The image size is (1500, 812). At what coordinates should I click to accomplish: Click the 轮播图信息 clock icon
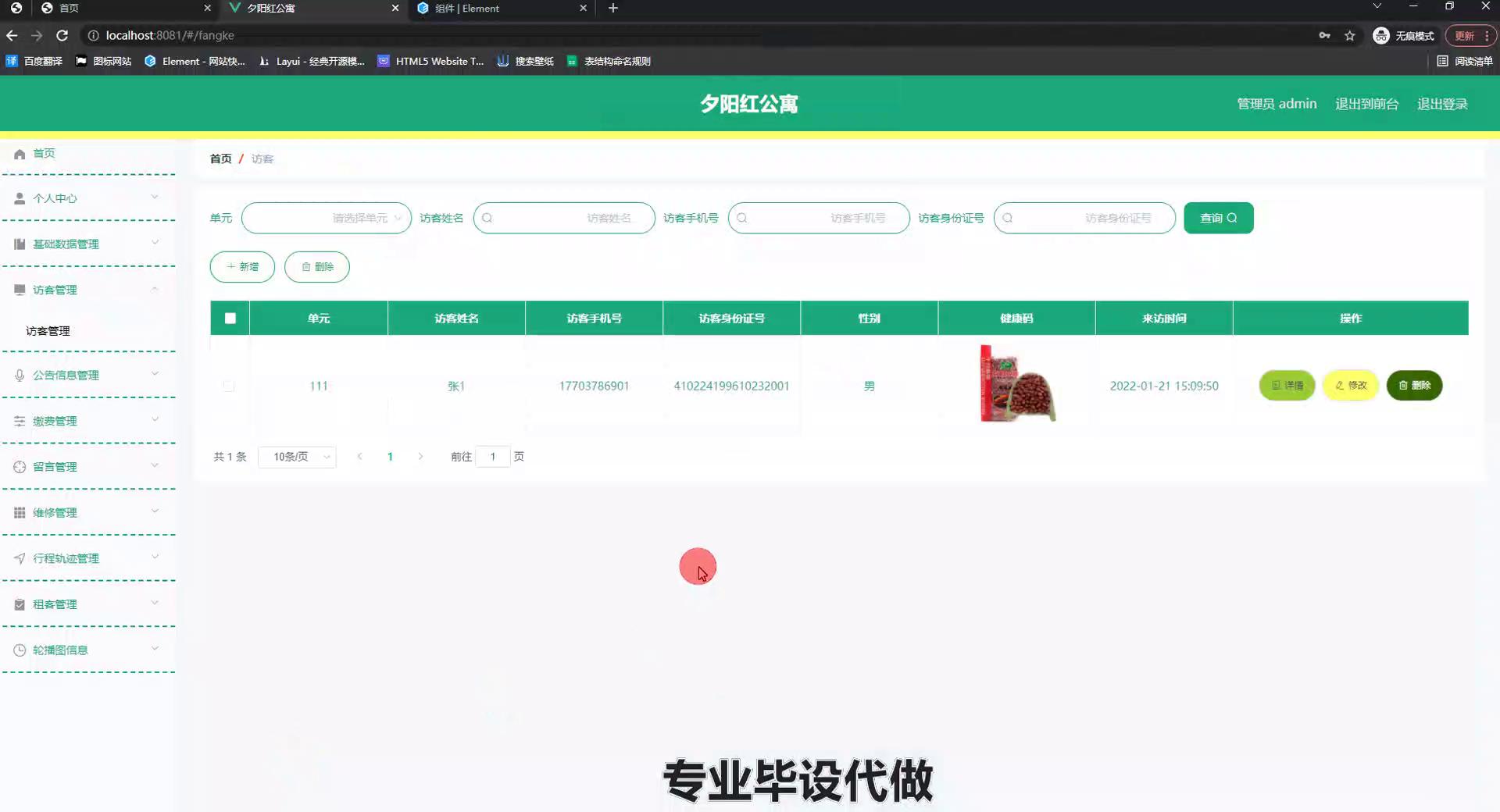(x=20, y=650)
